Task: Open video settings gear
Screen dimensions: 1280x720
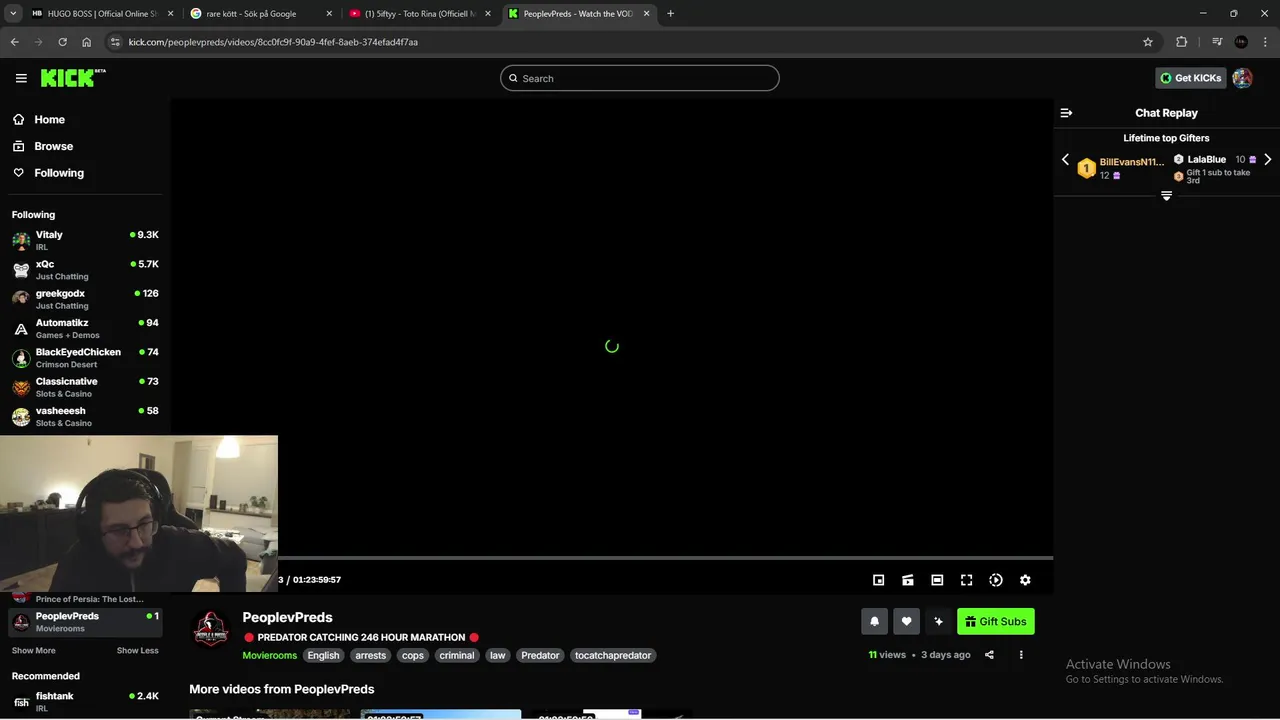Action: 1025,580
